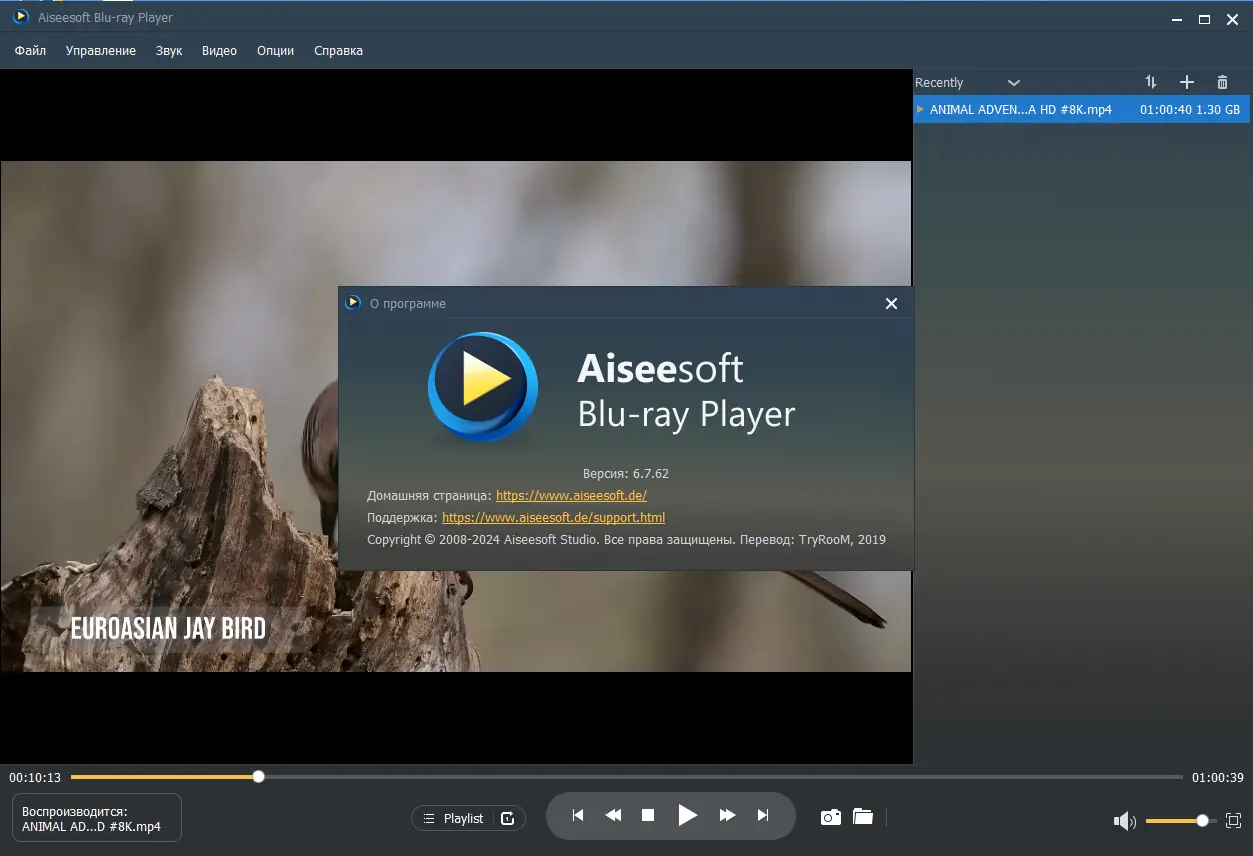1253x856 pixels.
Task: Expand the Recently playlist dropdown
Action: coord(1014,83)
